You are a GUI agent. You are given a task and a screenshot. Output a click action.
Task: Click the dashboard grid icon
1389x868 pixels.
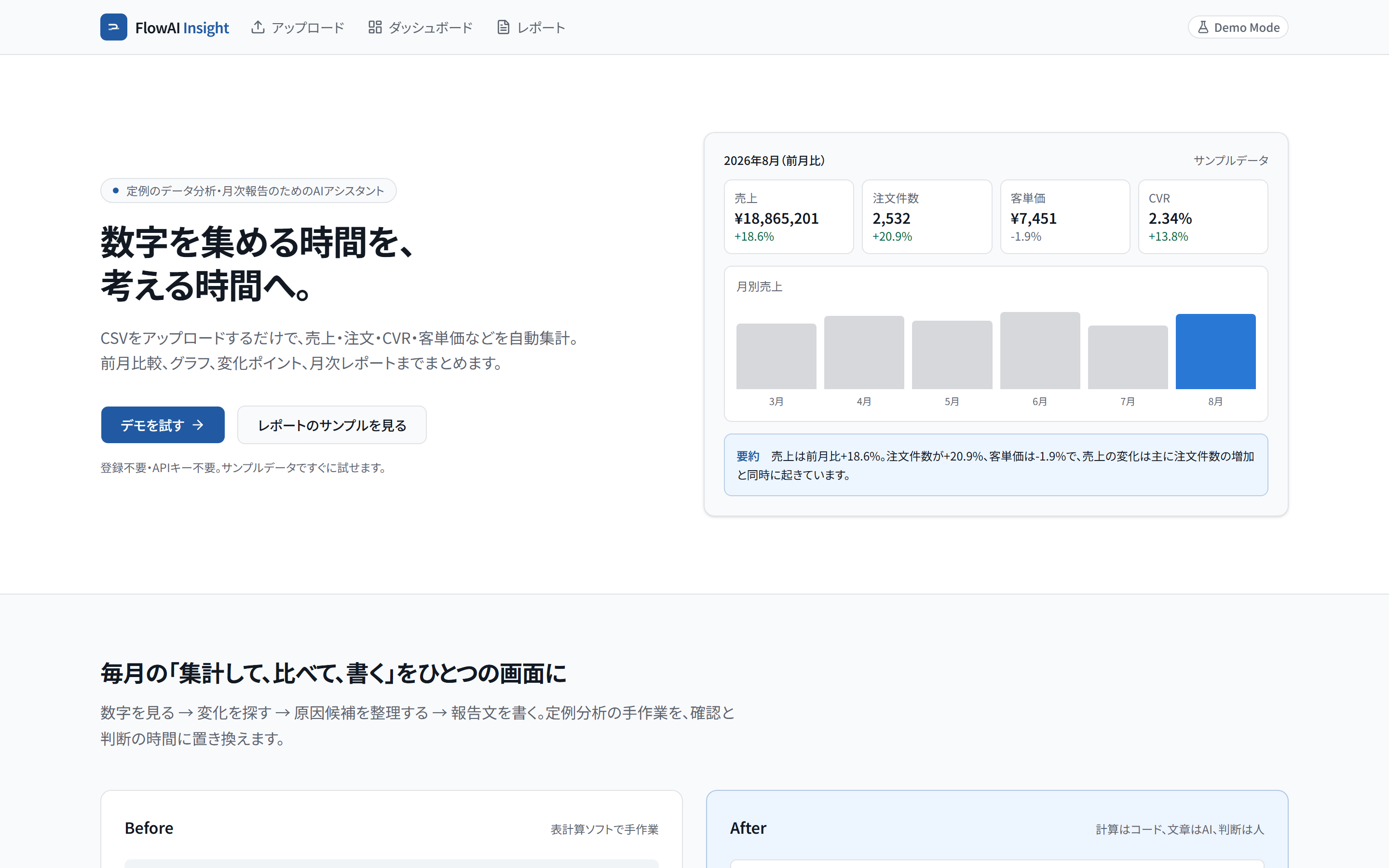tap(375, 27)
